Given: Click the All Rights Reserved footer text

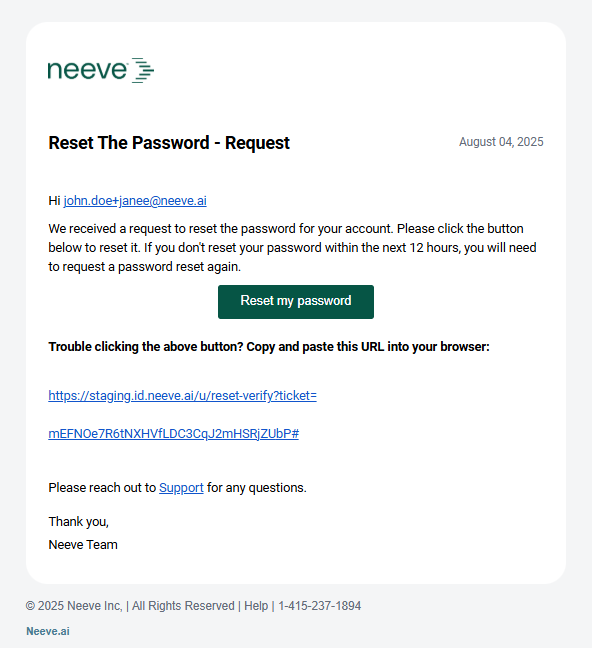Looking at the screenshot, I should 183,606.
